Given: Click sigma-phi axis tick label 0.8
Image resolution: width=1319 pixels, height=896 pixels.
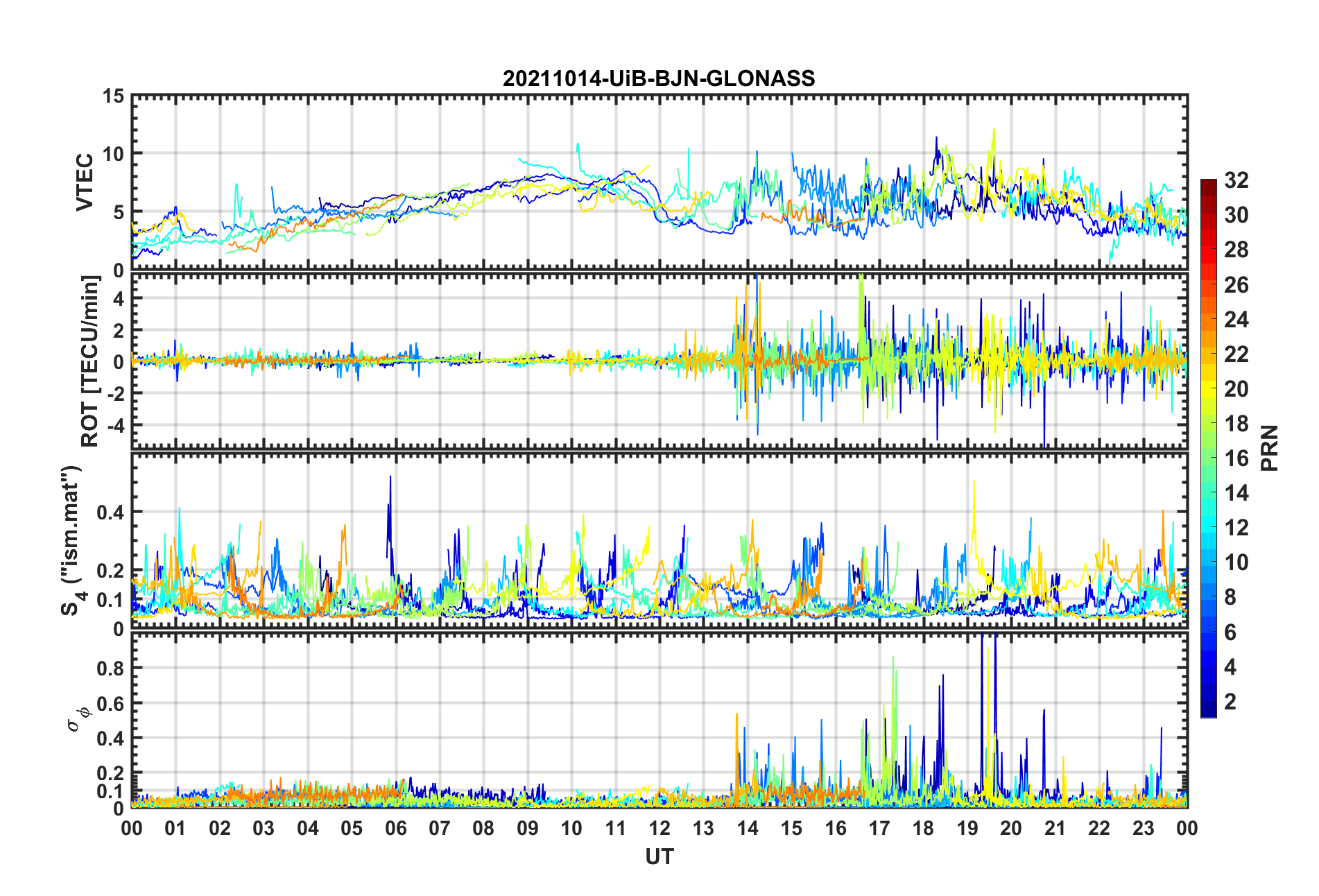Looking at the screenshot, I should (110, 669).
